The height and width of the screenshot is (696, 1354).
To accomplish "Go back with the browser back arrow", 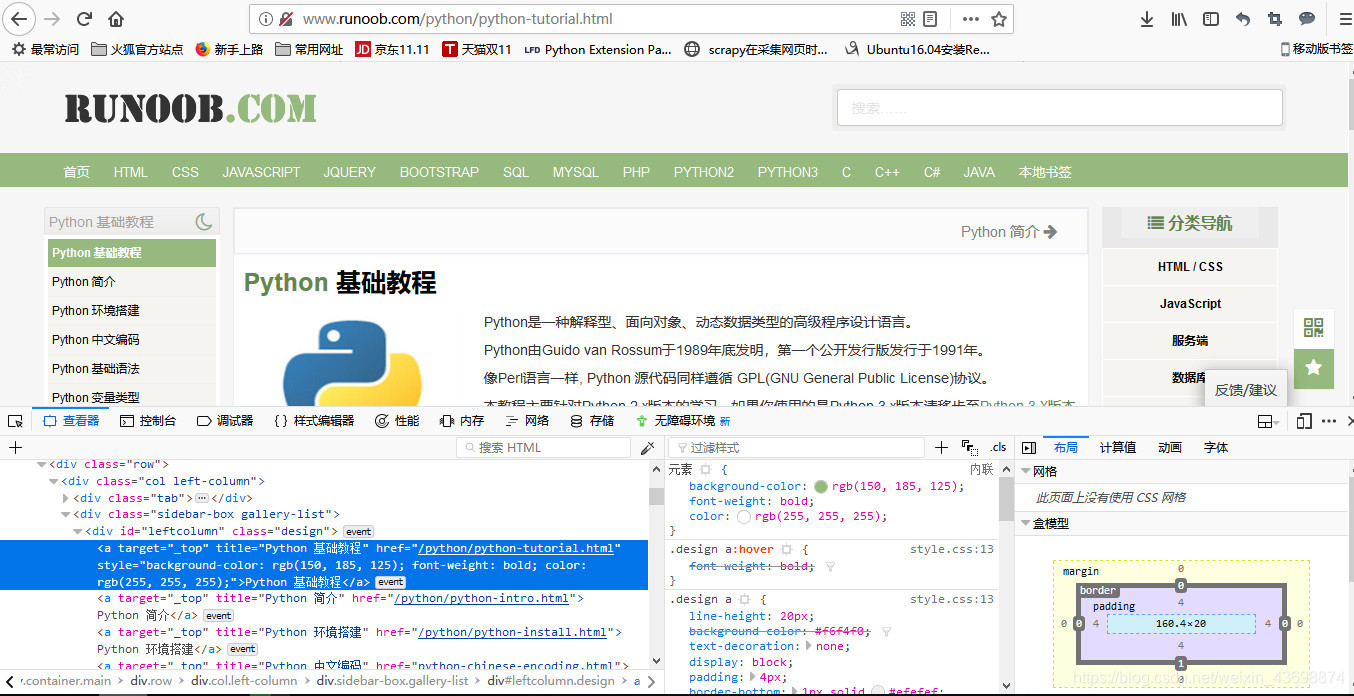I will coord(20,18).
